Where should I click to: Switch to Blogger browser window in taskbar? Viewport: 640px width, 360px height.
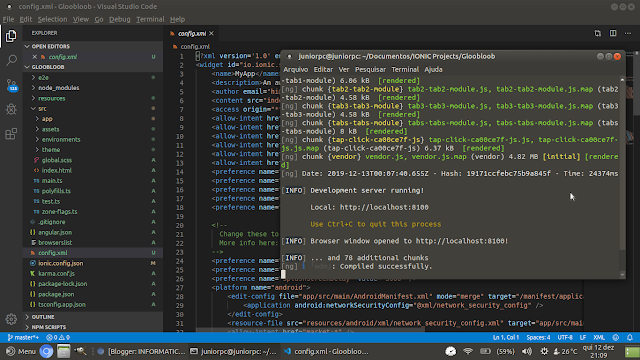click(x=141, y=351)
